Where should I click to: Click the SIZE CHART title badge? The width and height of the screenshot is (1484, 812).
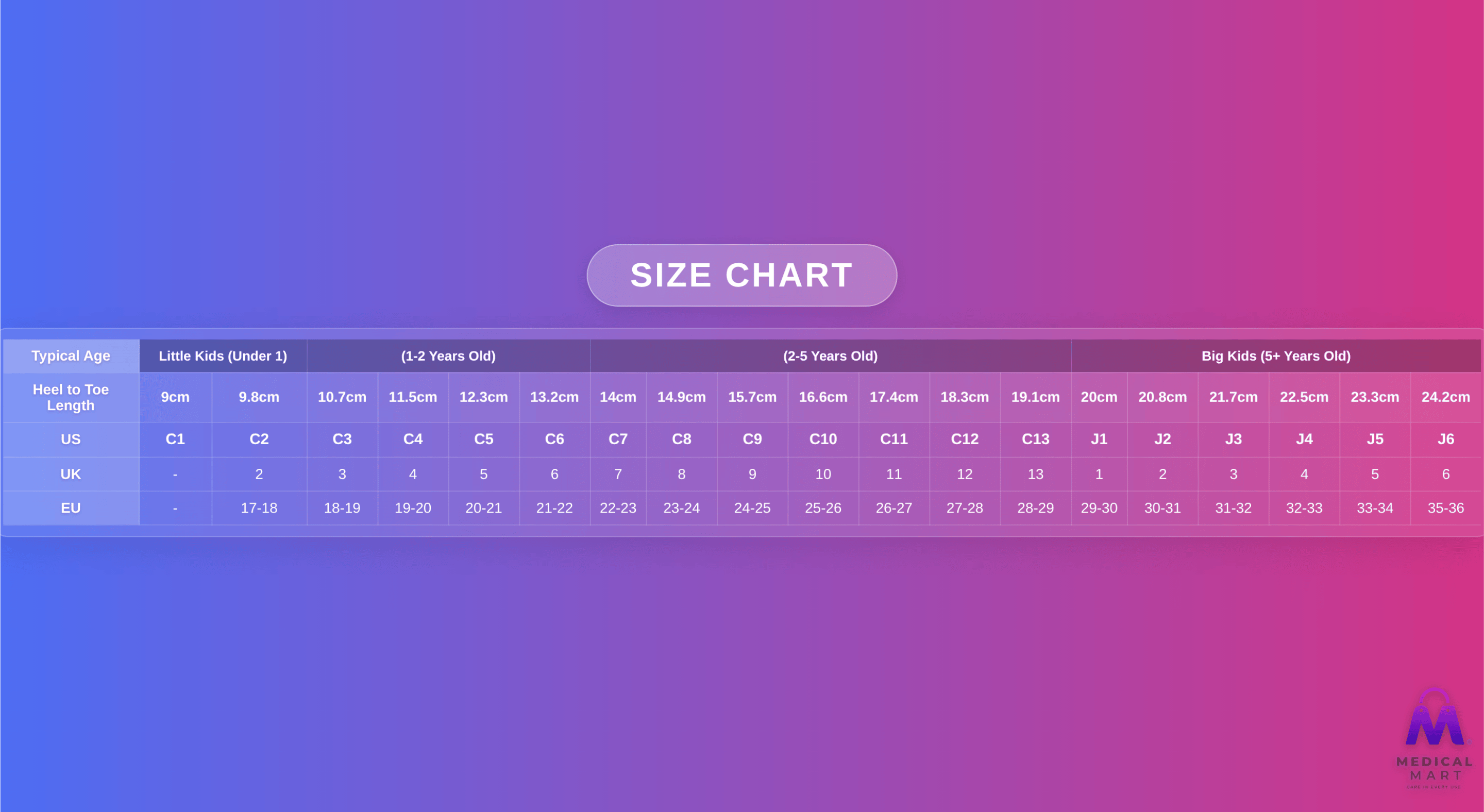click(741, 275)
